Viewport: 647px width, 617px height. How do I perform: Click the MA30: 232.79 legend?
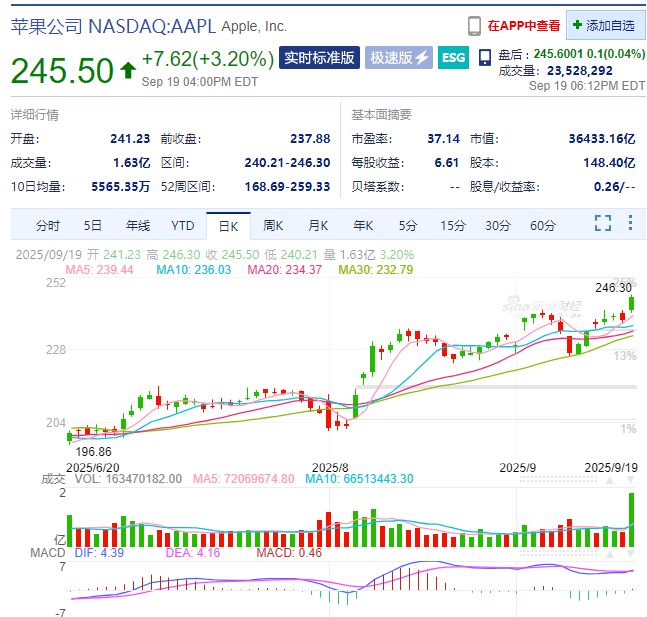coord(375,270)
